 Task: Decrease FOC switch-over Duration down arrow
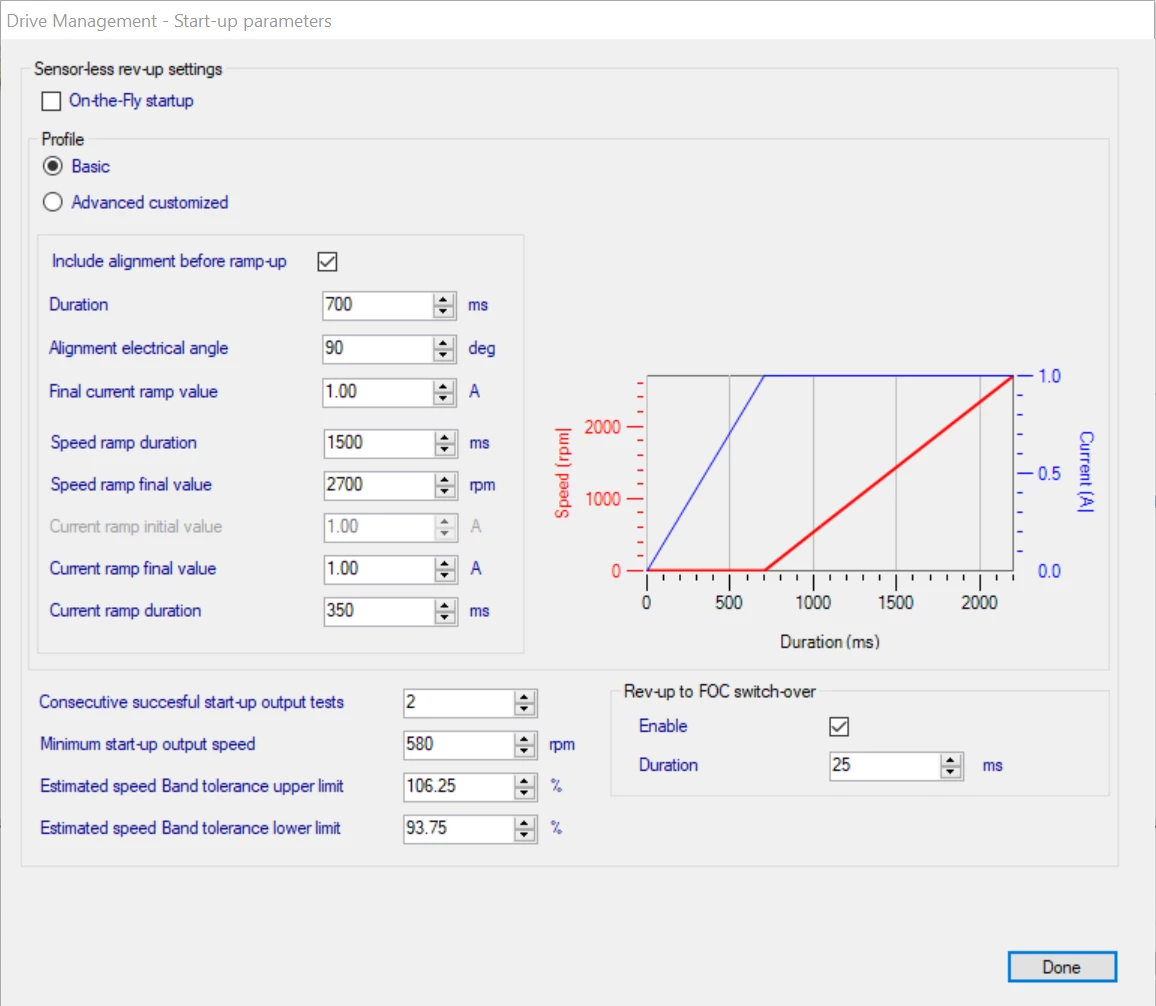(950, 773)
